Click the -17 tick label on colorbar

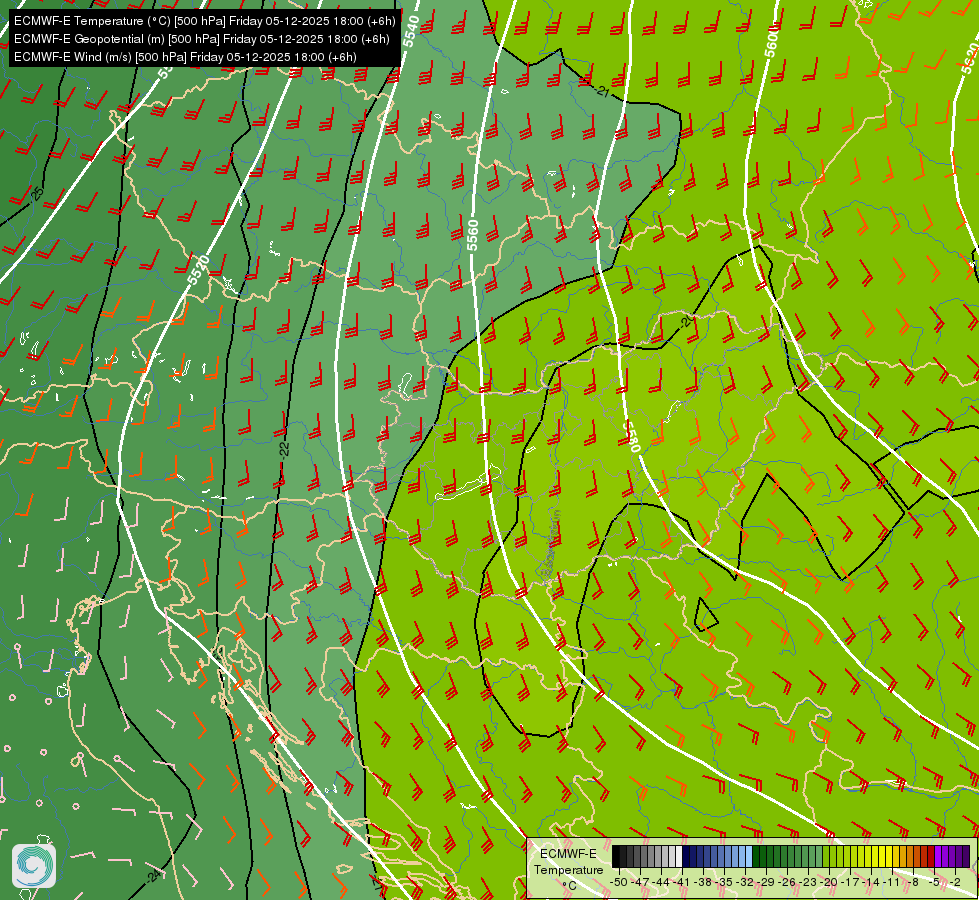[852, 882]
